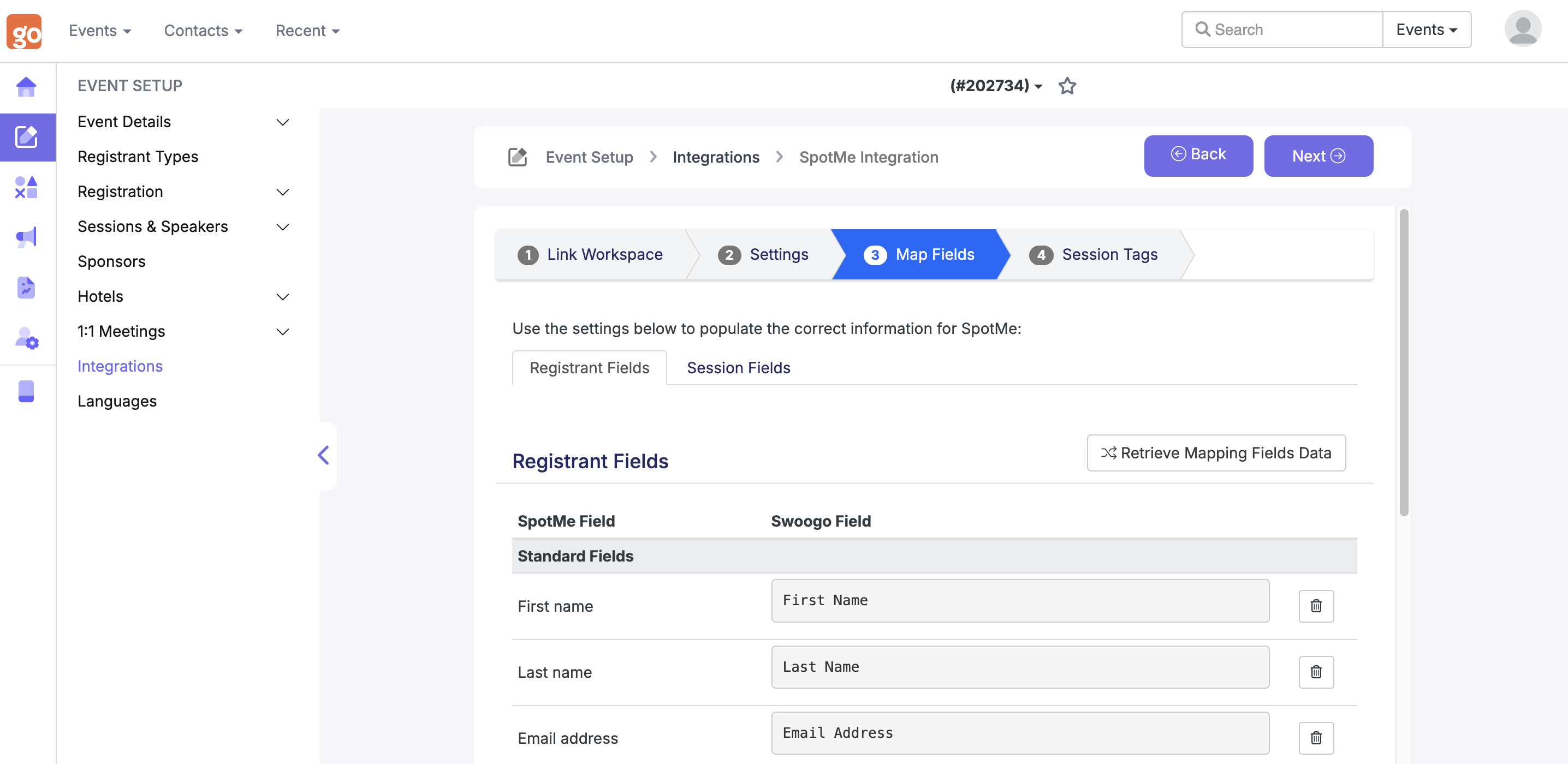Expand the Event Details section

tap(282, 122)
